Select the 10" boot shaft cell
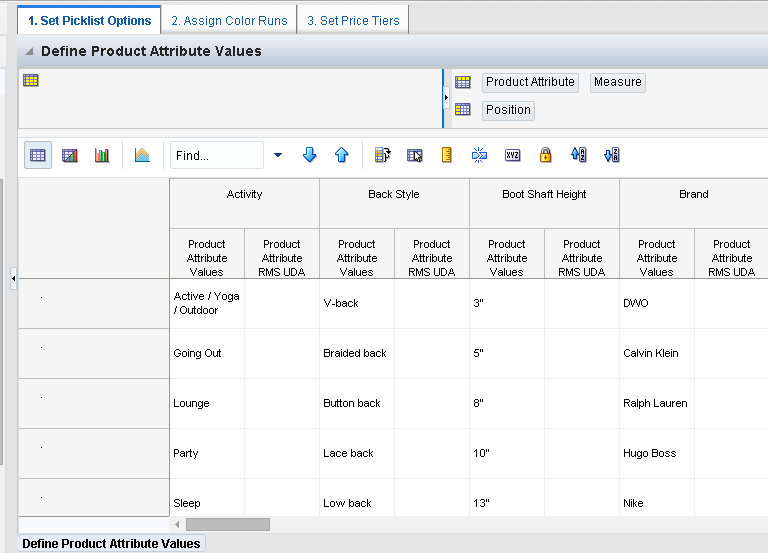The image size is (768, 553). click(x=506, y=453)
